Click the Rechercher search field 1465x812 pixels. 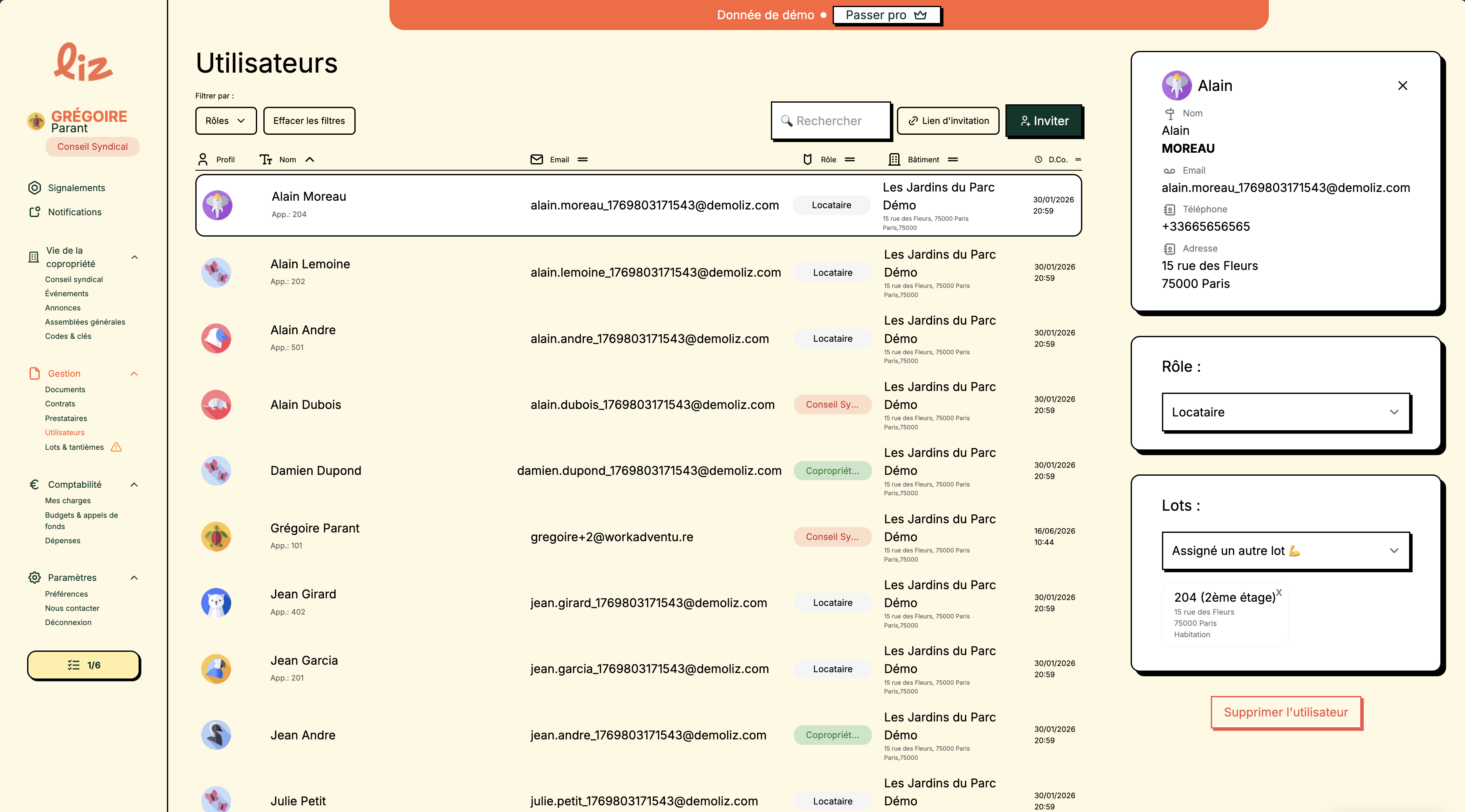pos(831,121)
